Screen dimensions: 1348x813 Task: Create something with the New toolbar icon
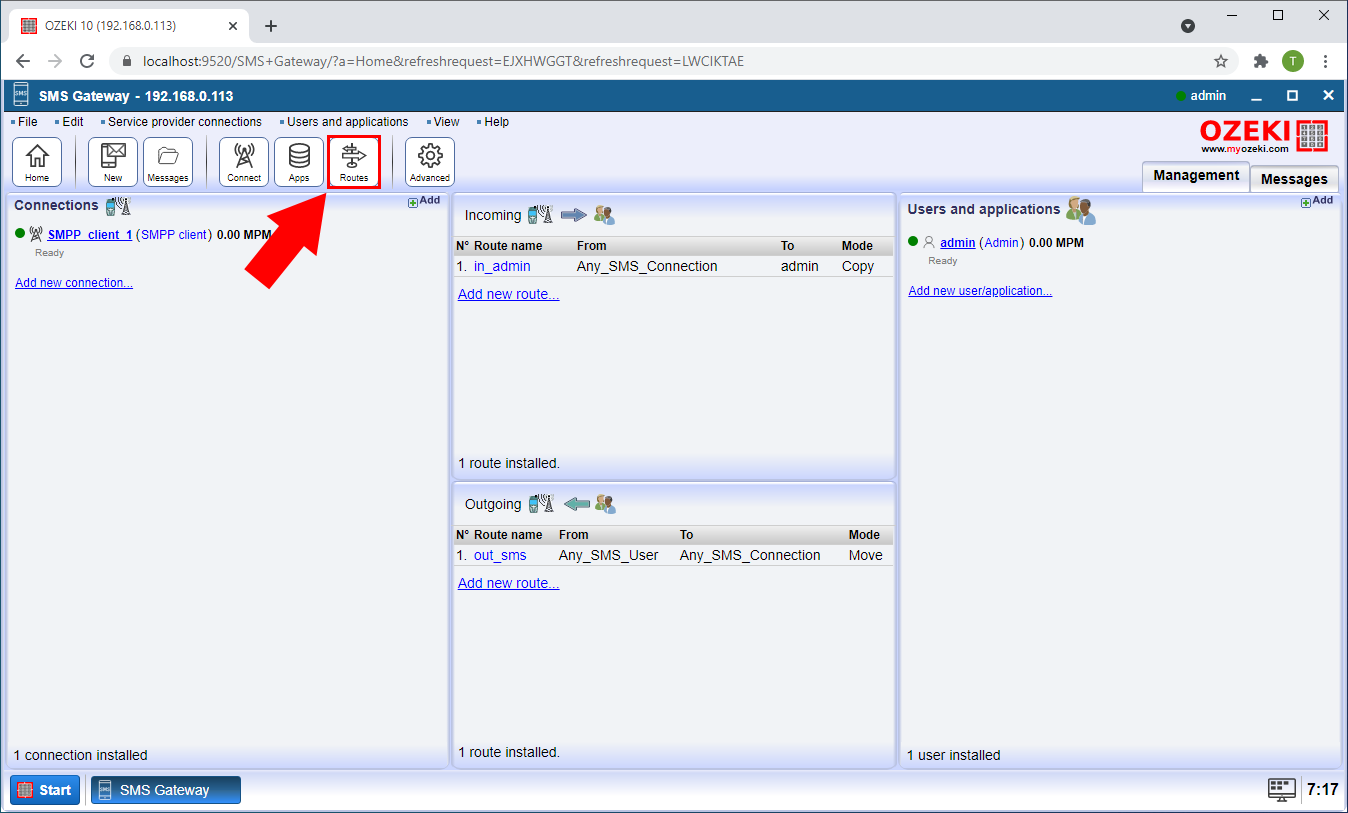pyautogui.click(x=112, y=161)
